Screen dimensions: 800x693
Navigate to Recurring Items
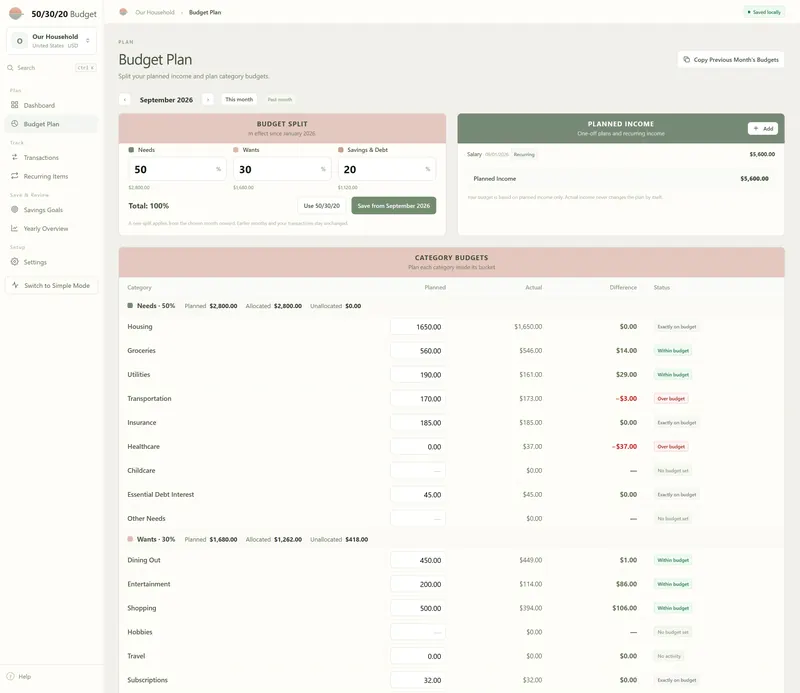[x=51, y=177]
